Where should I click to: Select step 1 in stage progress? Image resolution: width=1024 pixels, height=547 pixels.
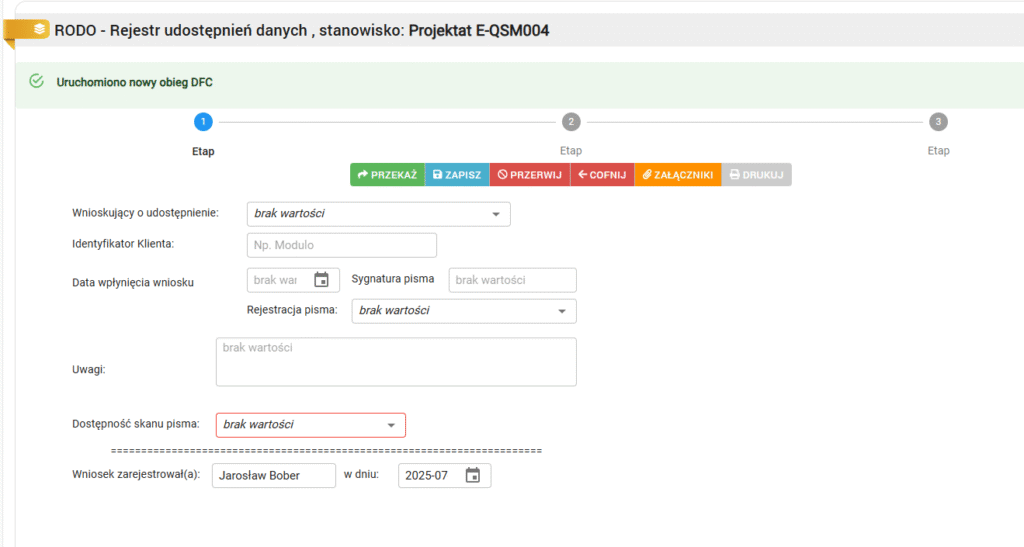pyautogui.click(x=203, y=122)
